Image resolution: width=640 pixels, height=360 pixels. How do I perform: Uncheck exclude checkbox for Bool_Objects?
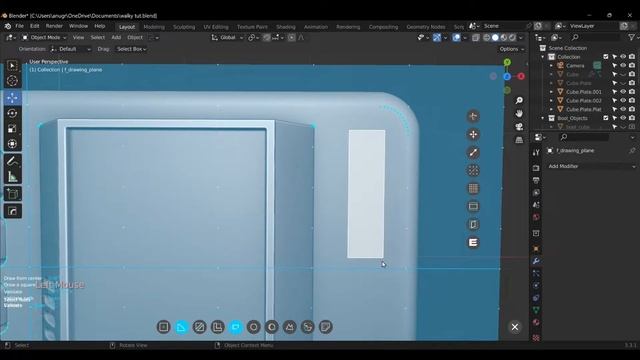(606, 118)
